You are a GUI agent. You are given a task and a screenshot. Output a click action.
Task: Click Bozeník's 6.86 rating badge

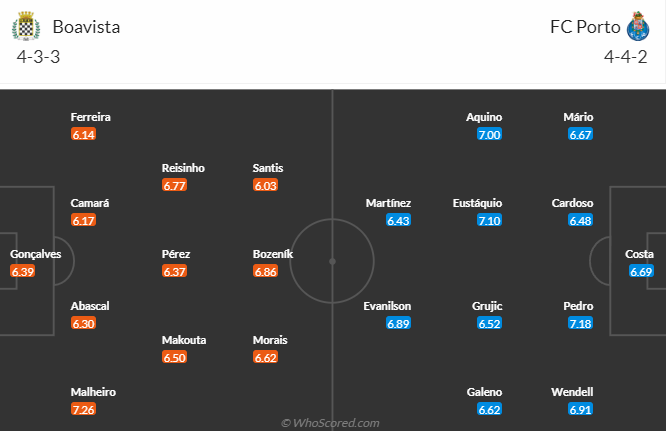pos(265,272)
